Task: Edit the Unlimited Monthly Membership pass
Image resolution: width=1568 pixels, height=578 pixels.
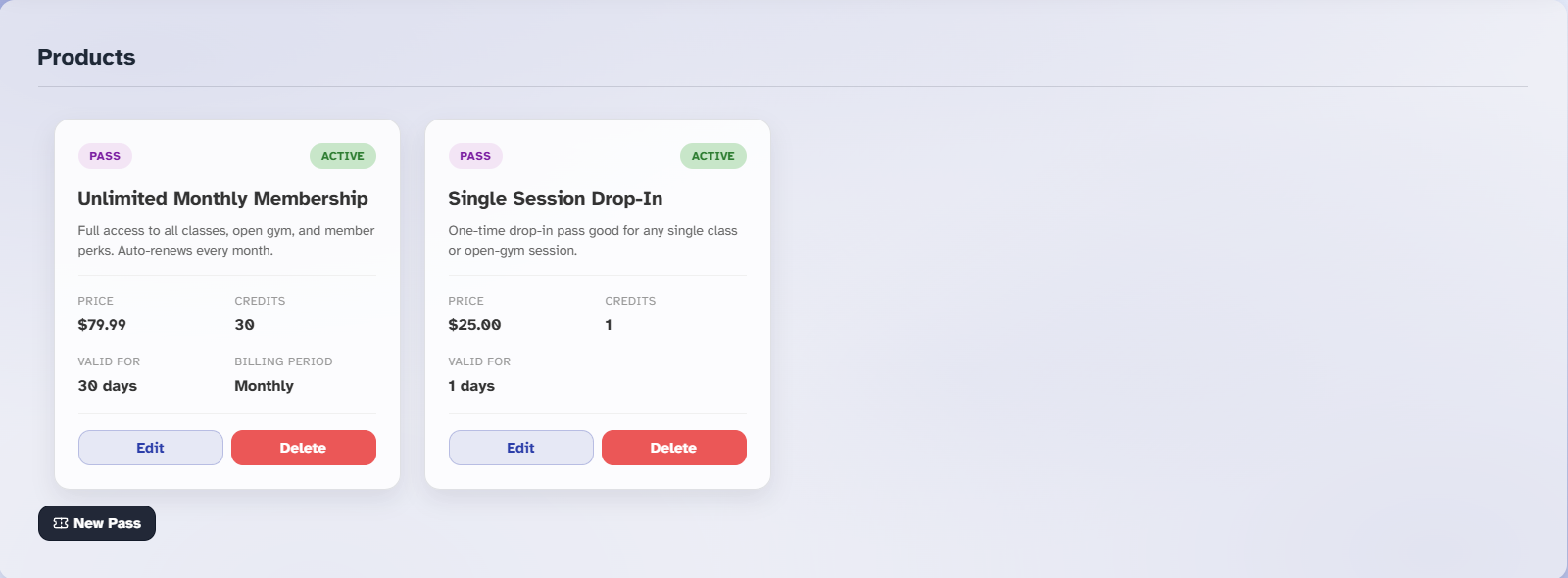Action: (150, 448)
